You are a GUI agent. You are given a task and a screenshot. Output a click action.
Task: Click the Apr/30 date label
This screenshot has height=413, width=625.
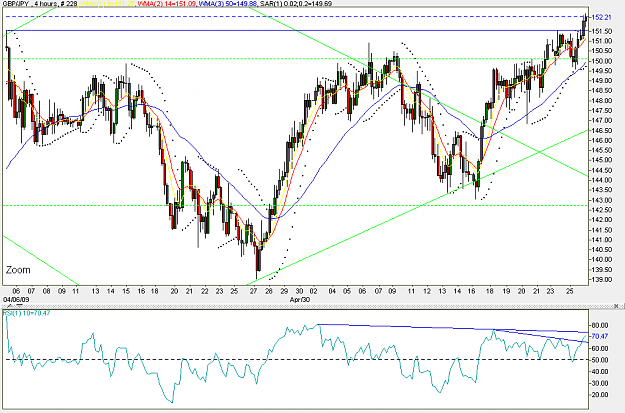click(x=299, y=299)
